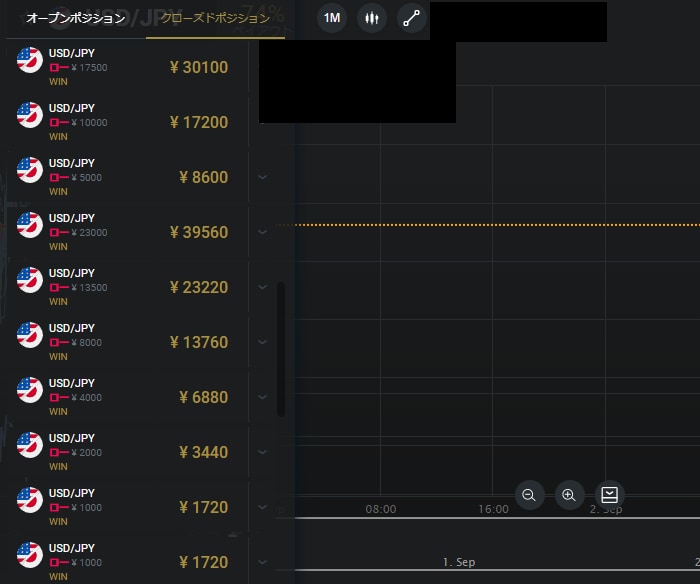The width and height of the screenshot is (700, 584).
Task: Expand the ¥39560 position details
Action: [262, 232]
